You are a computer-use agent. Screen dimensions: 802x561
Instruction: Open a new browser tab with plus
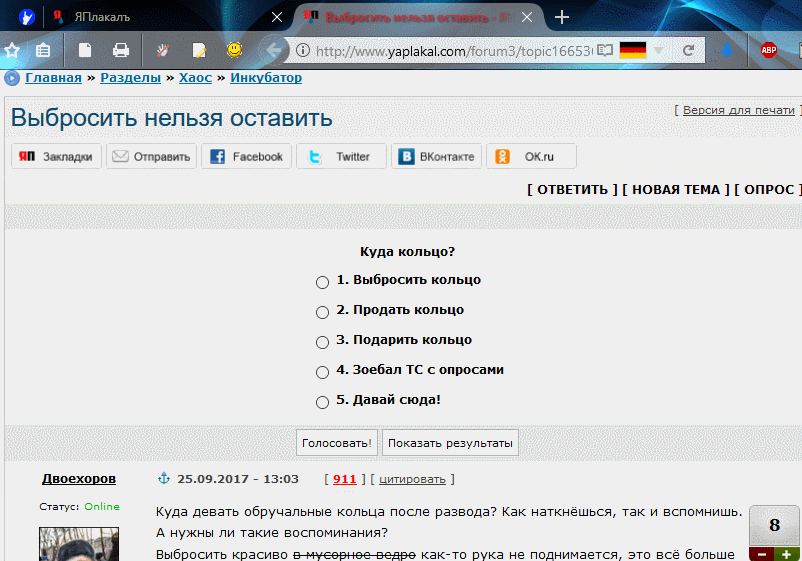tap(562, 17)
